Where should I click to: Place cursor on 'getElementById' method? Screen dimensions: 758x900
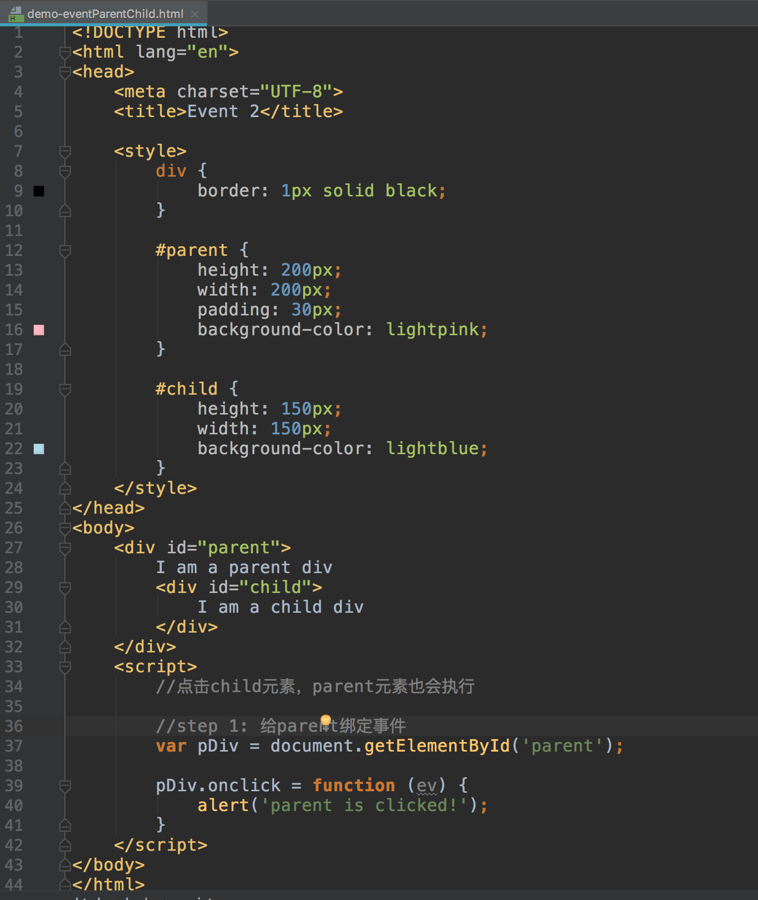pos(437,746)
